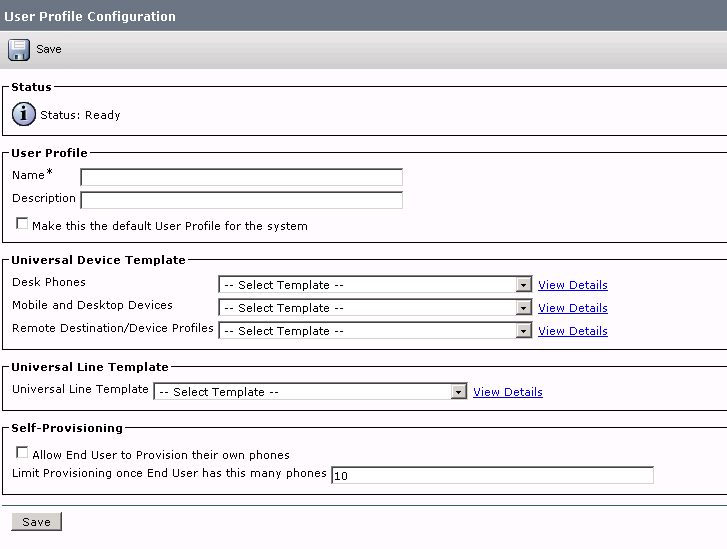Click the floppy disk Save icon in toolbar
The height and width of the screenshot is (549, 727).
point(19,50)
